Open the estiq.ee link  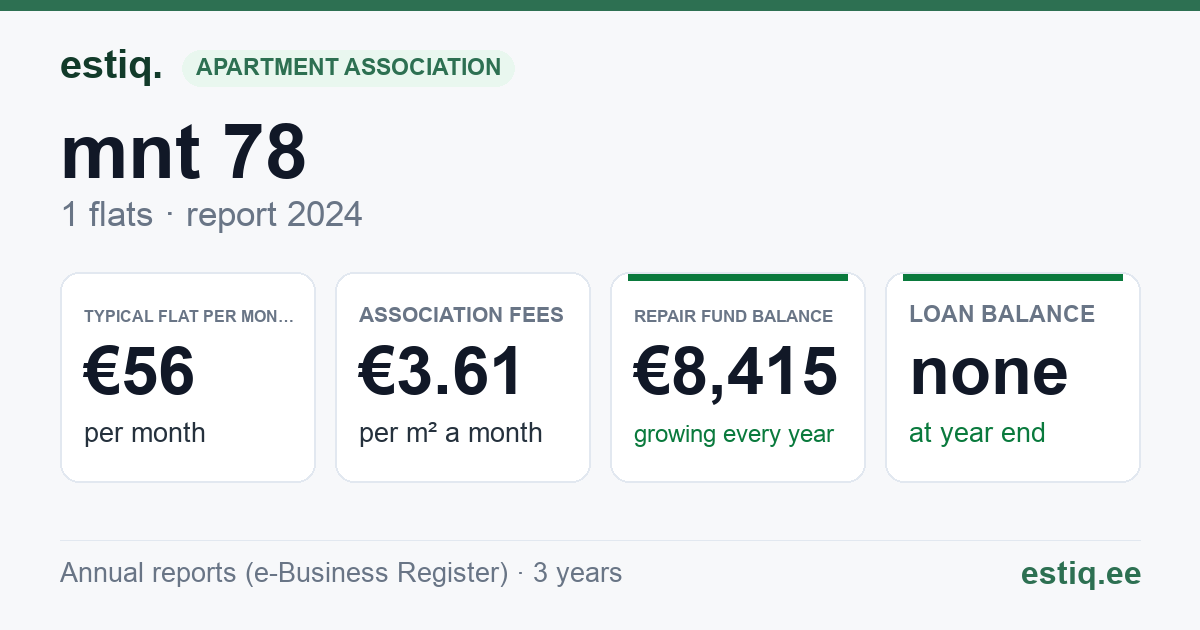1081,573
